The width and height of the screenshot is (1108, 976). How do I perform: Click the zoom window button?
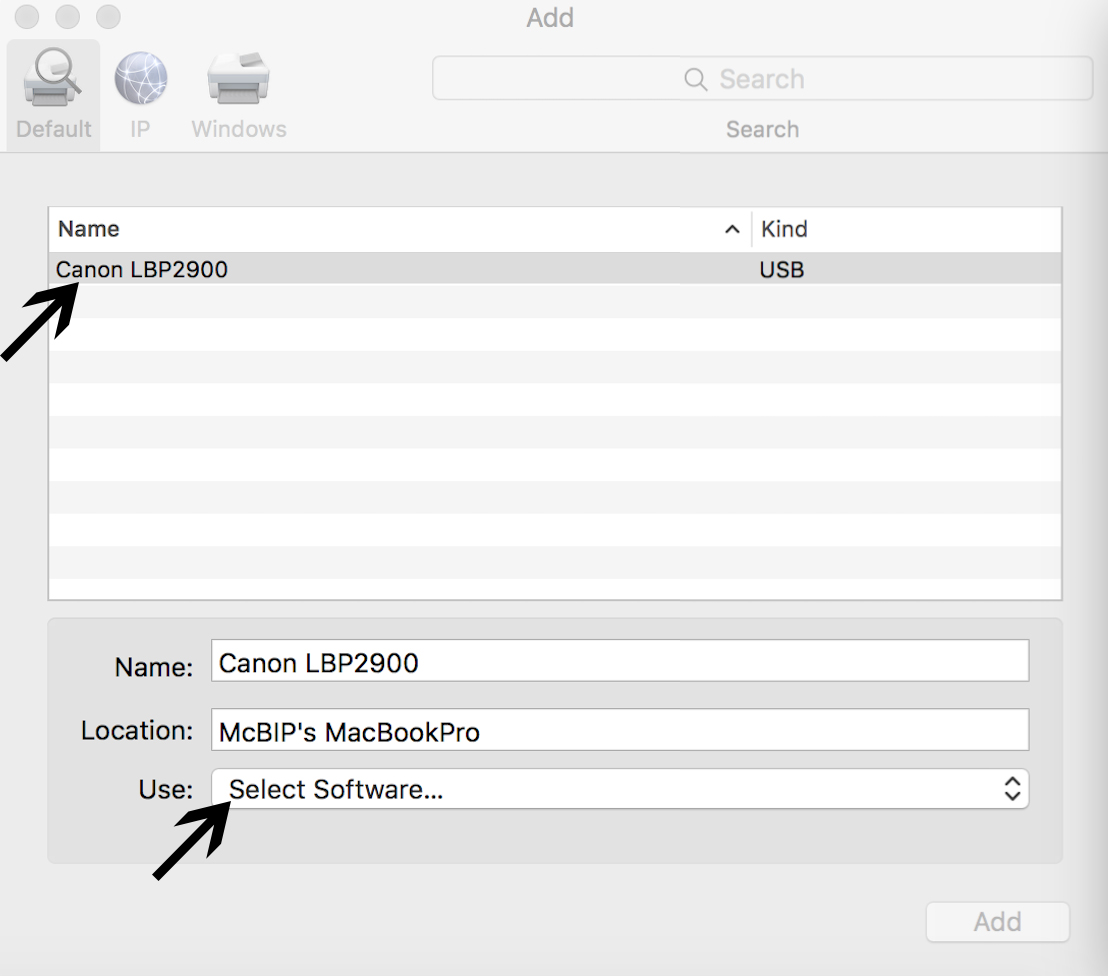coord(108,16)
